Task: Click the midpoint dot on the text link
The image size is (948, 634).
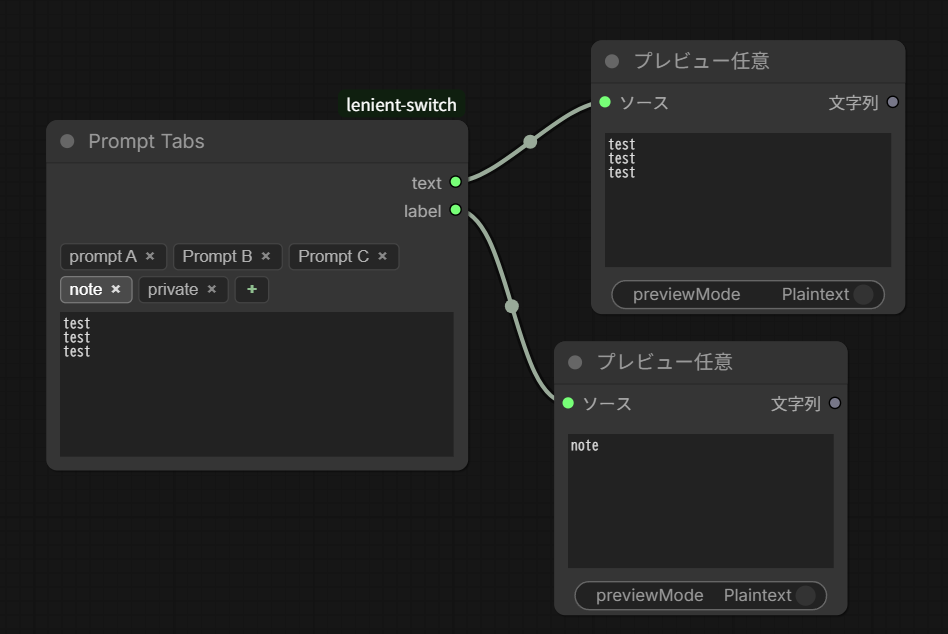Action: 530,142
